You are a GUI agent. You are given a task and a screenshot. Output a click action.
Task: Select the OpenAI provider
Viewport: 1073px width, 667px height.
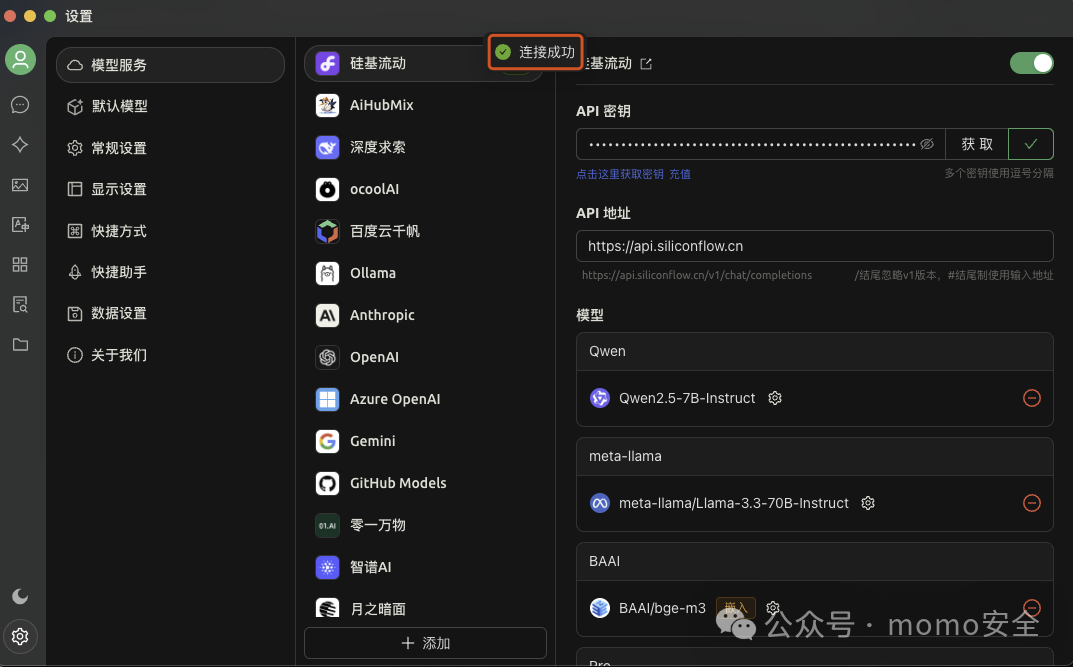pyautogui.click(x=425, y=357)
